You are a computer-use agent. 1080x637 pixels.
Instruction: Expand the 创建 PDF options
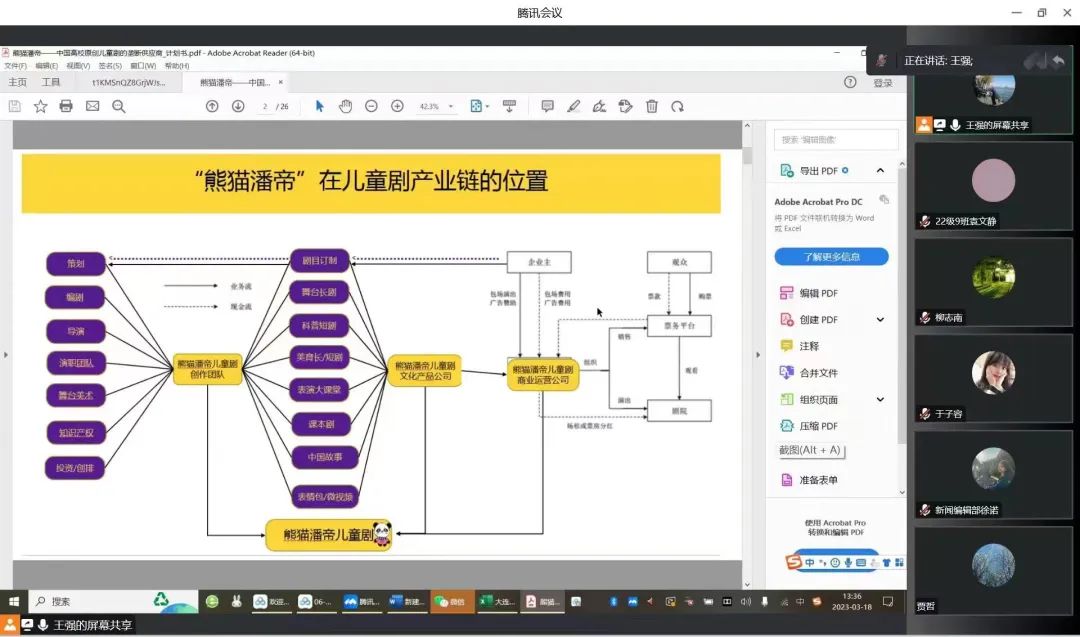coord(880,320)
